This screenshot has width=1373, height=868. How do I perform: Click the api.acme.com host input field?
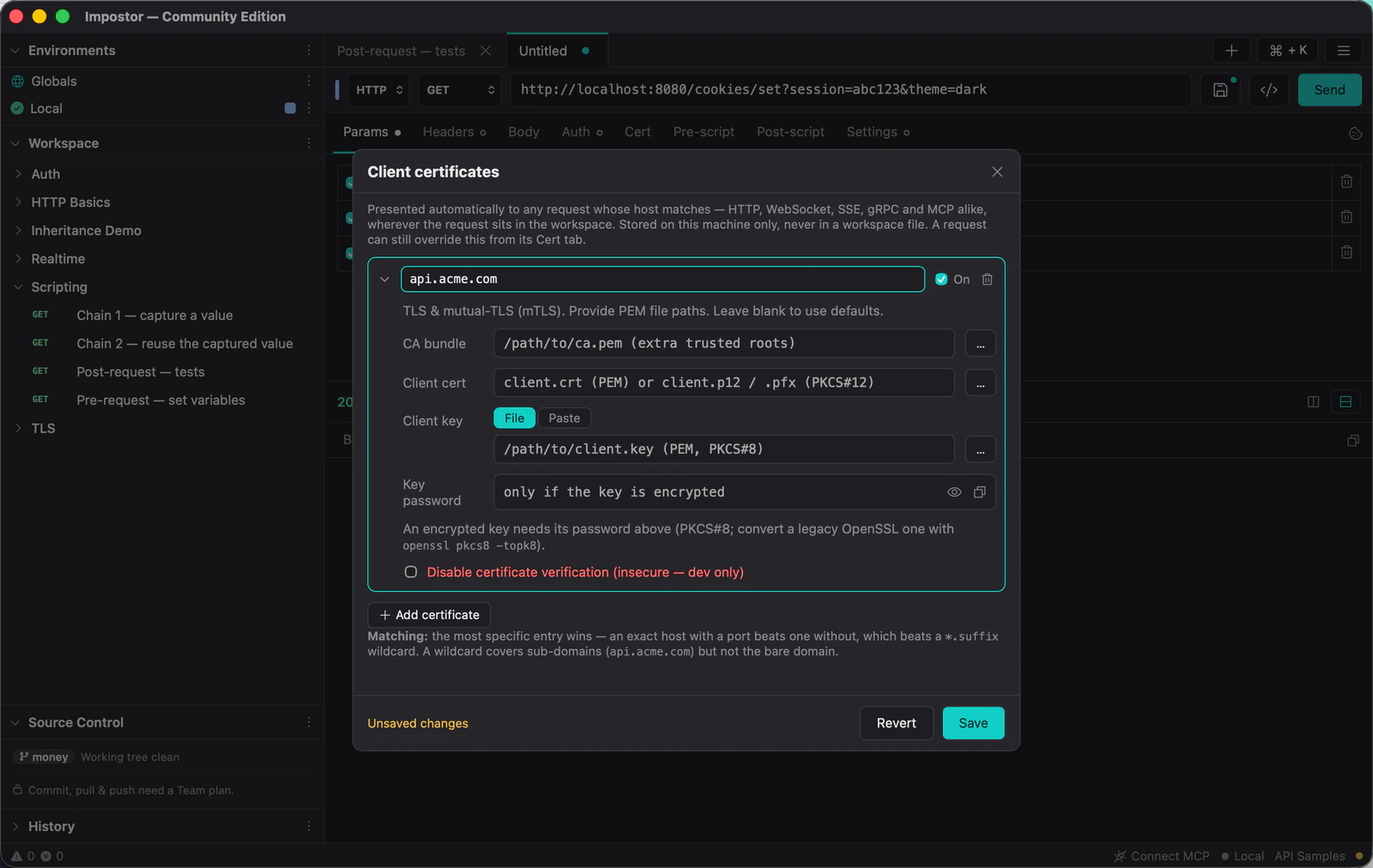pos(662,280)
